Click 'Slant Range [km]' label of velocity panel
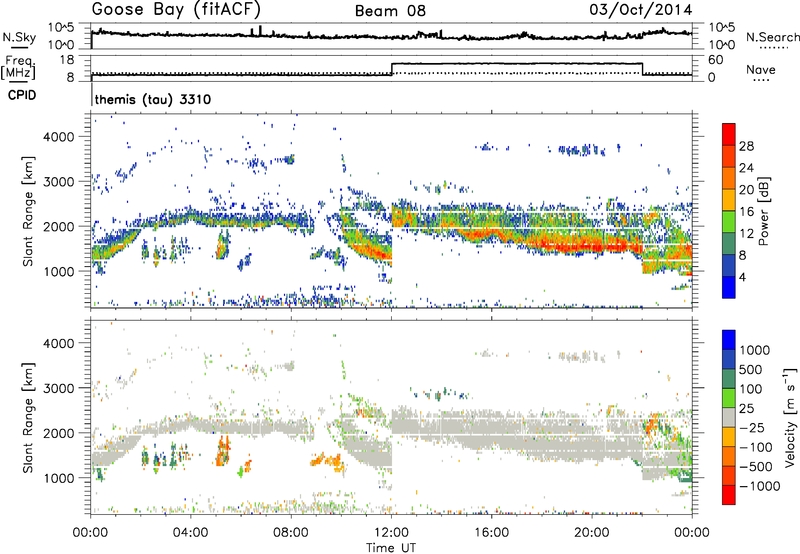The image size is (800, 554). pos(28,417)
